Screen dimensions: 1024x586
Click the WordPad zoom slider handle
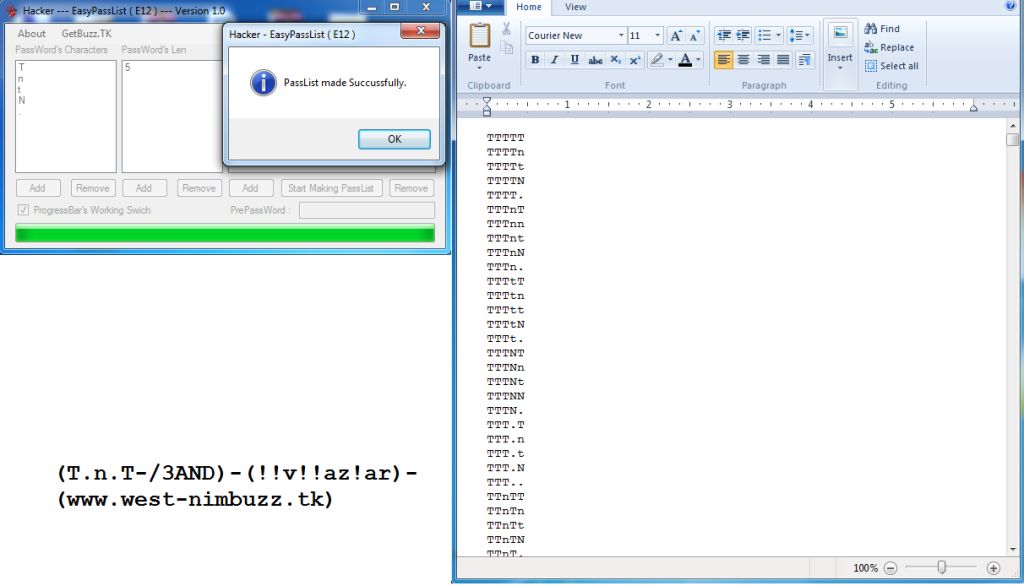942,568
